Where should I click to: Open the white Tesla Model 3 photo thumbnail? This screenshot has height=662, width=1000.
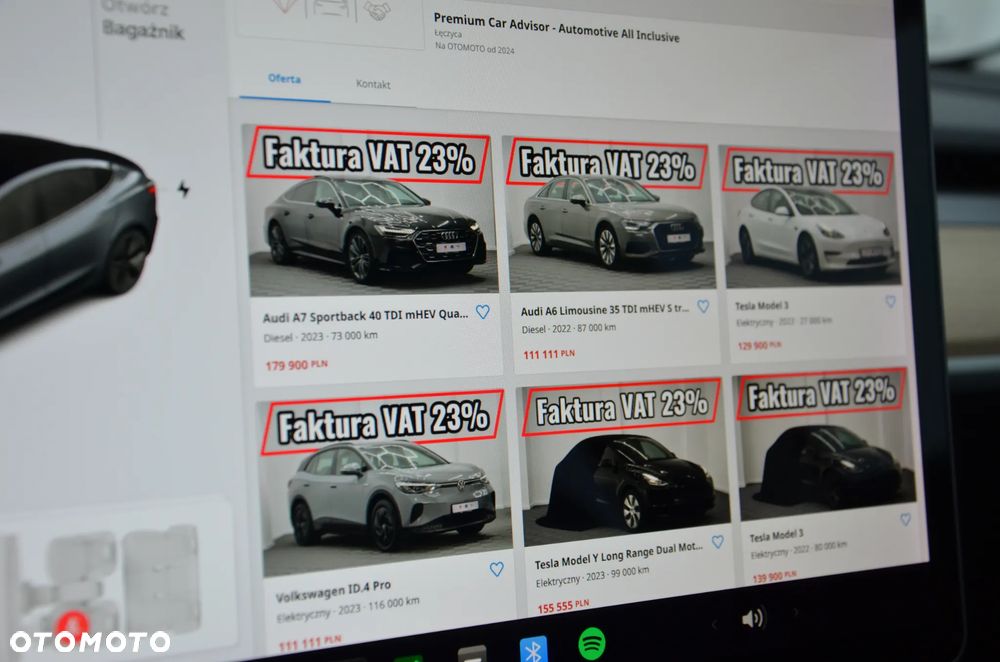[809, 217]
